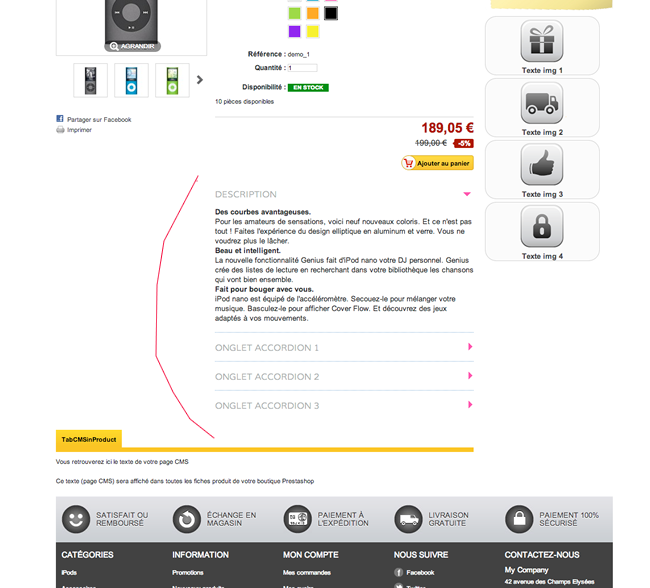Click the SATISFAIT OU REMBOURSÉ label
The width and height of the screenshot is (650, 588).
click(x=122, y=519)
